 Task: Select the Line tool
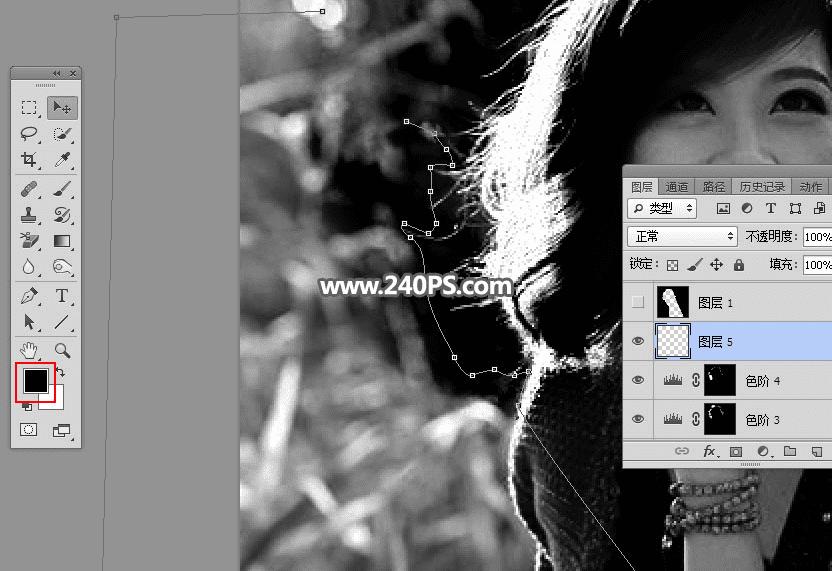tap(62, 322)
